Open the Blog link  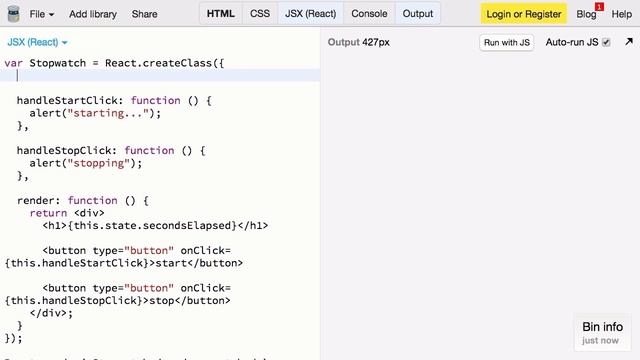[586, 14]
